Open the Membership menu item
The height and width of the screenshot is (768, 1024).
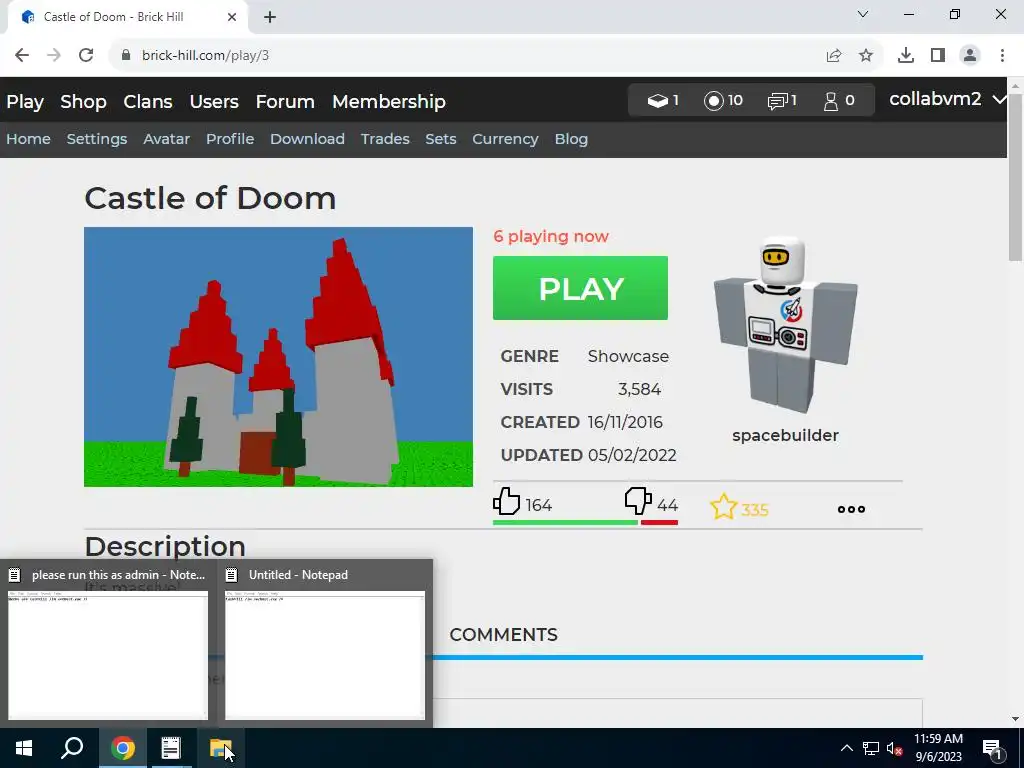coord(389,102)
